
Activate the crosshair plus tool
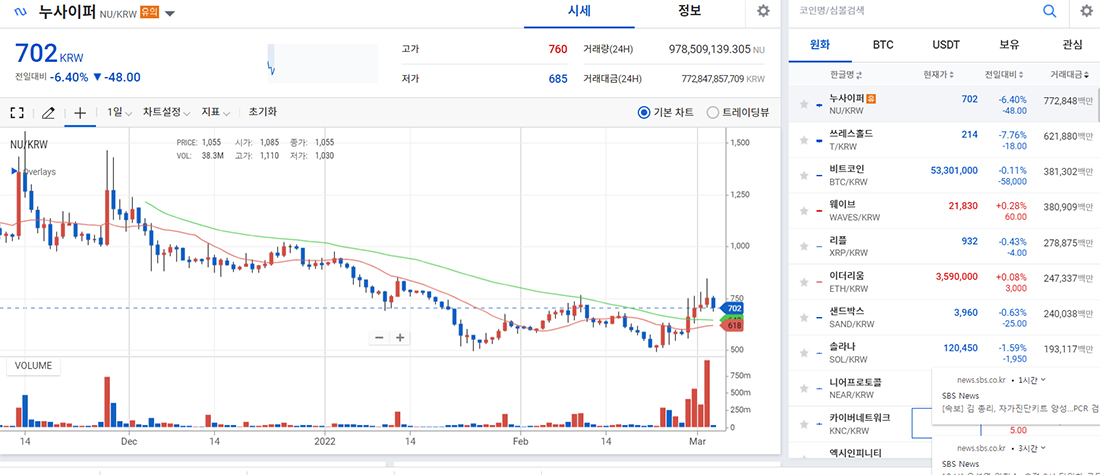click(80, 113)
